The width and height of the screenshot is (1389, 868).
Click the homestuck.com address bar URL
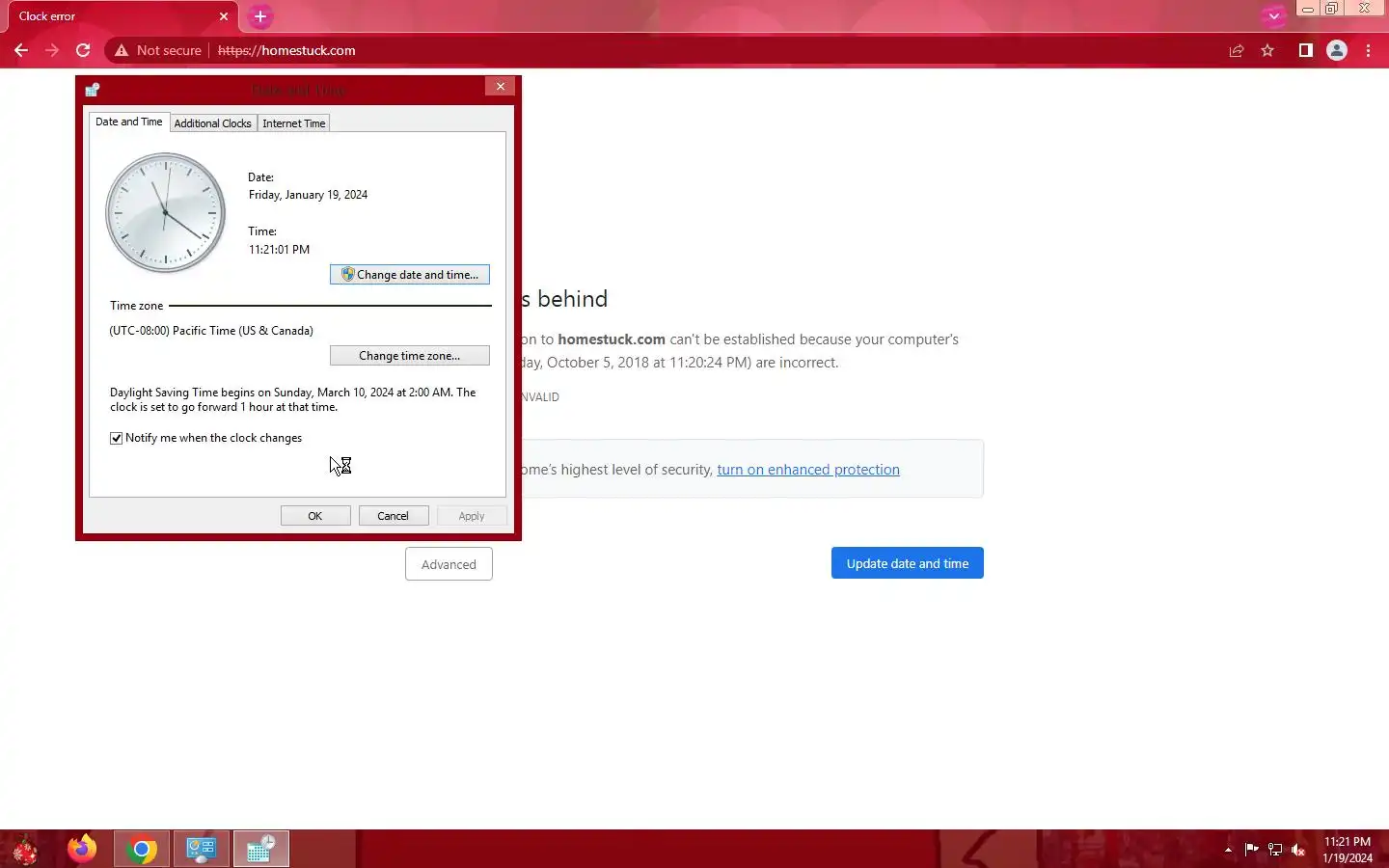click(x=286, y=50)
